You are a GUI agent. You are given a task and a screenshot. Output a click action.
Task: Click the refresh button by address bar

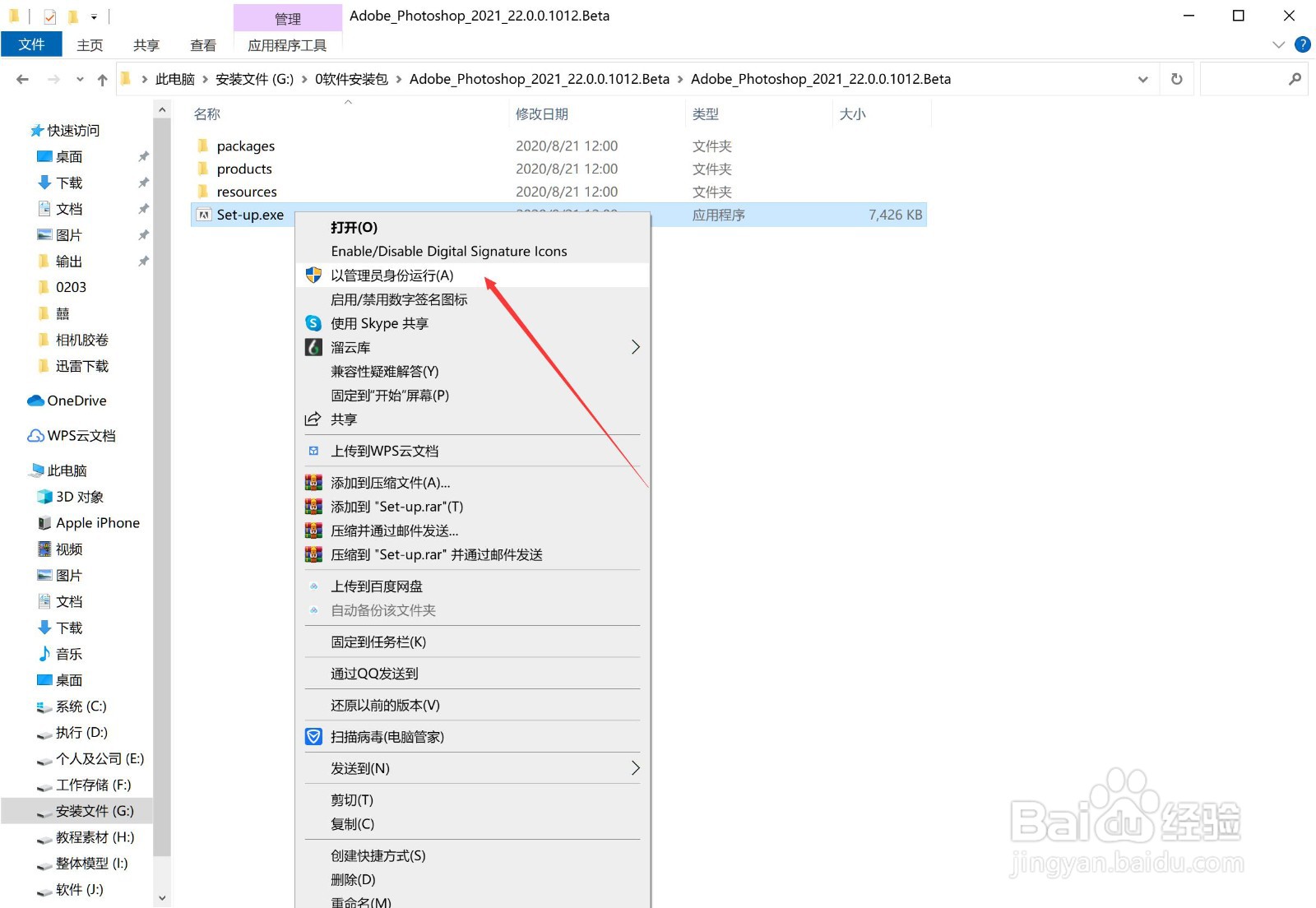point(1177,79)
